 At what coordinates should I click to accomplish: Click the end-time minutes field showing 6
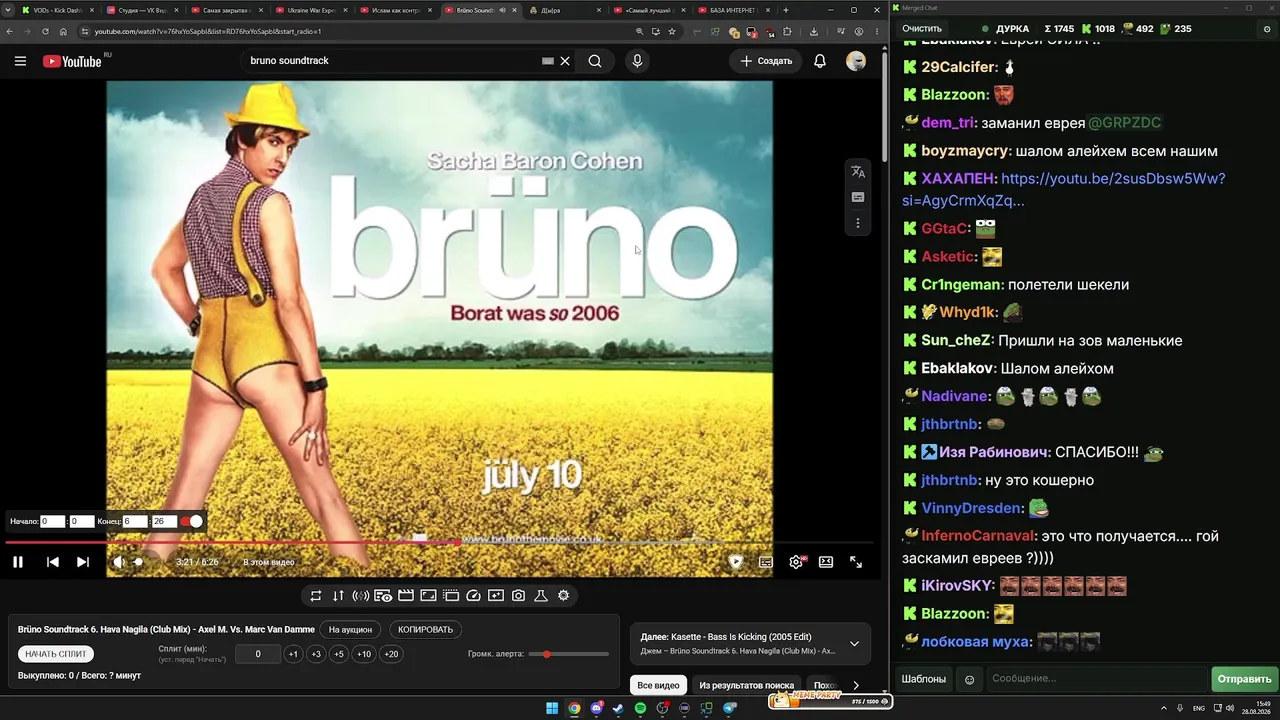point(135,521)
